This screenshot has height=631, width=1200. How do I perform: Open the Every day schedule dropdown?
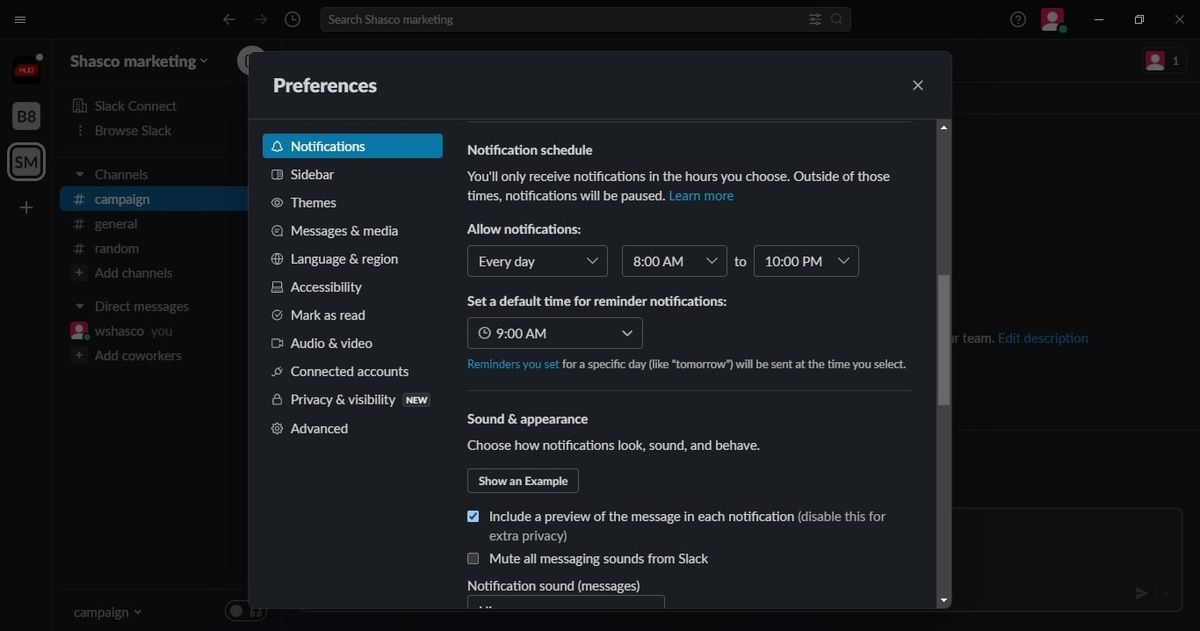537,261
